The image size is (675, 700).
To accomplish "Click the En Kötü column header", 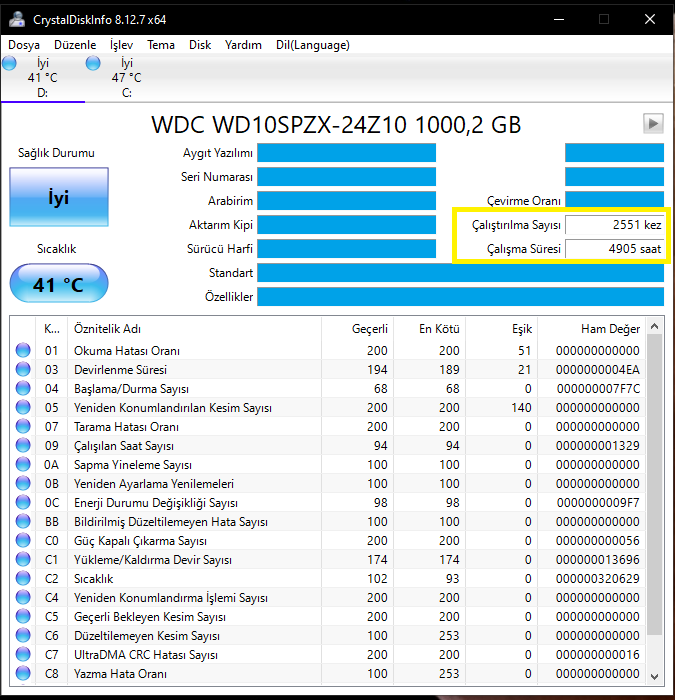I will (429, 329).
